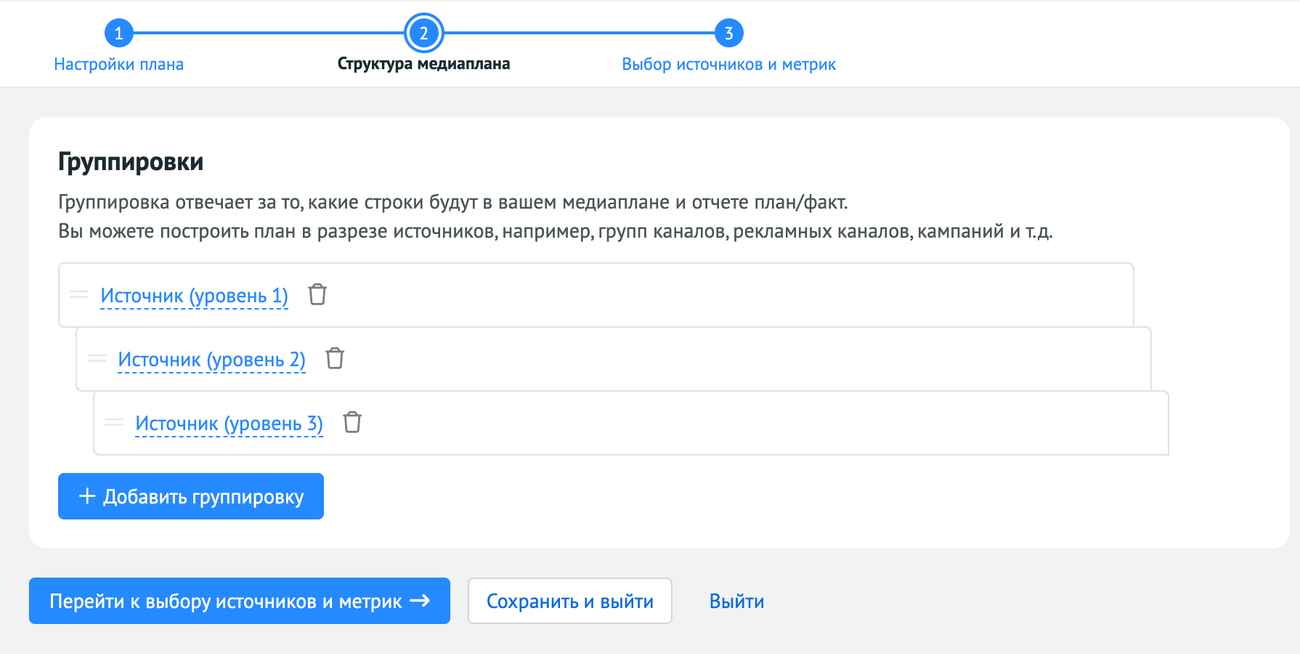1300x654 pixels.
Task: Click the Добавить группировку button
Action: [191, 496]
